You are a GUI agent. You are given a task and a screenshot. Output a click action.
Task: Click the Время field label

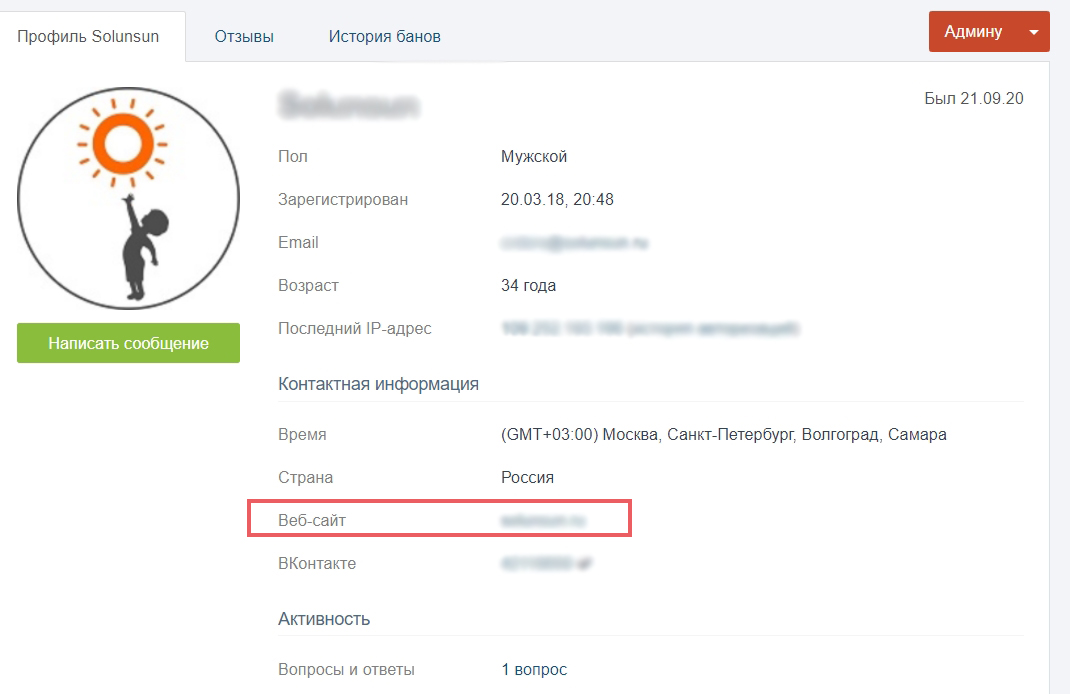coord(302,435)
